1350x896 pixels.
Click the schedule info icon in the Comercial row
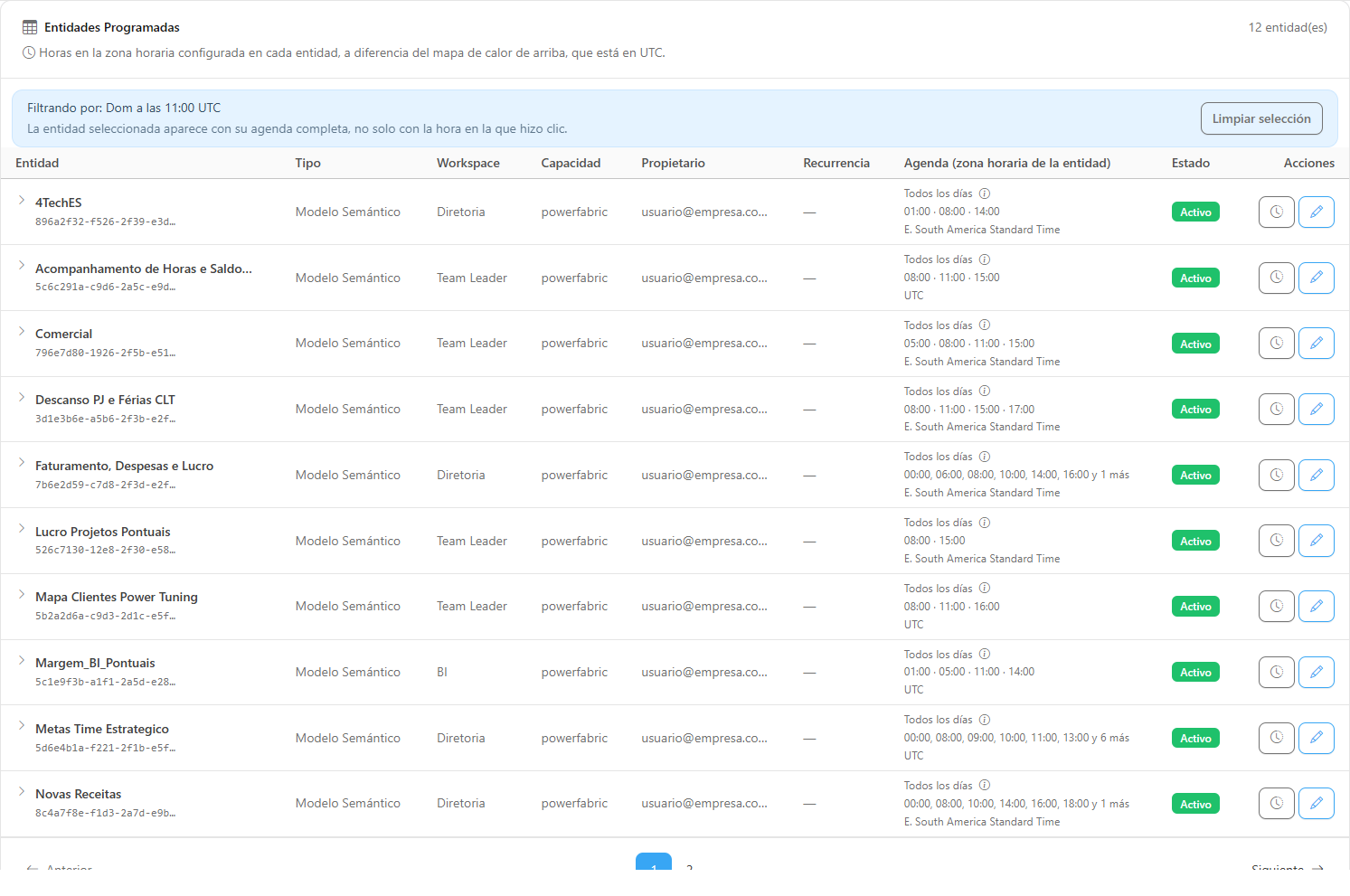[985, 325]
